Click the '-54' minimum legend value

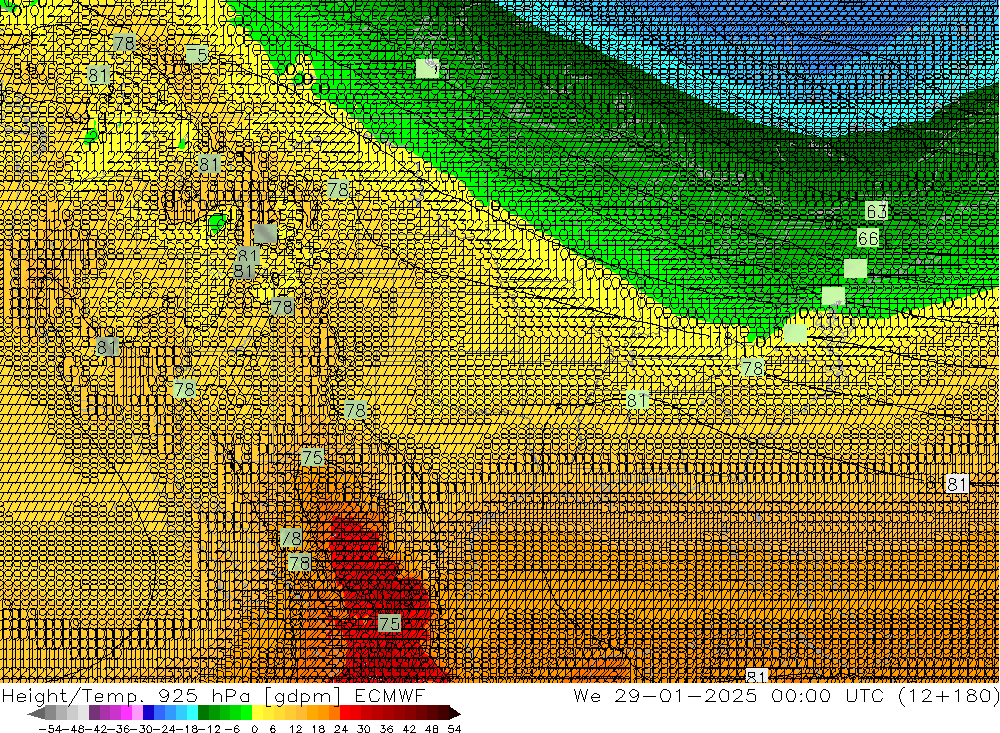click(x=50, y=729)
